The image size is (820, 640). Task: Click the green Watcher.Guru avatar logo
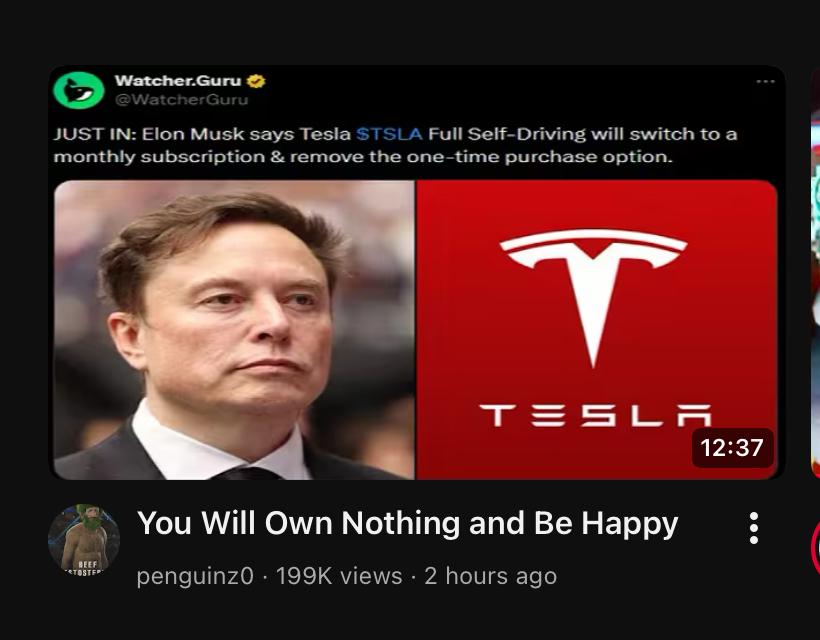coord(79,90)
